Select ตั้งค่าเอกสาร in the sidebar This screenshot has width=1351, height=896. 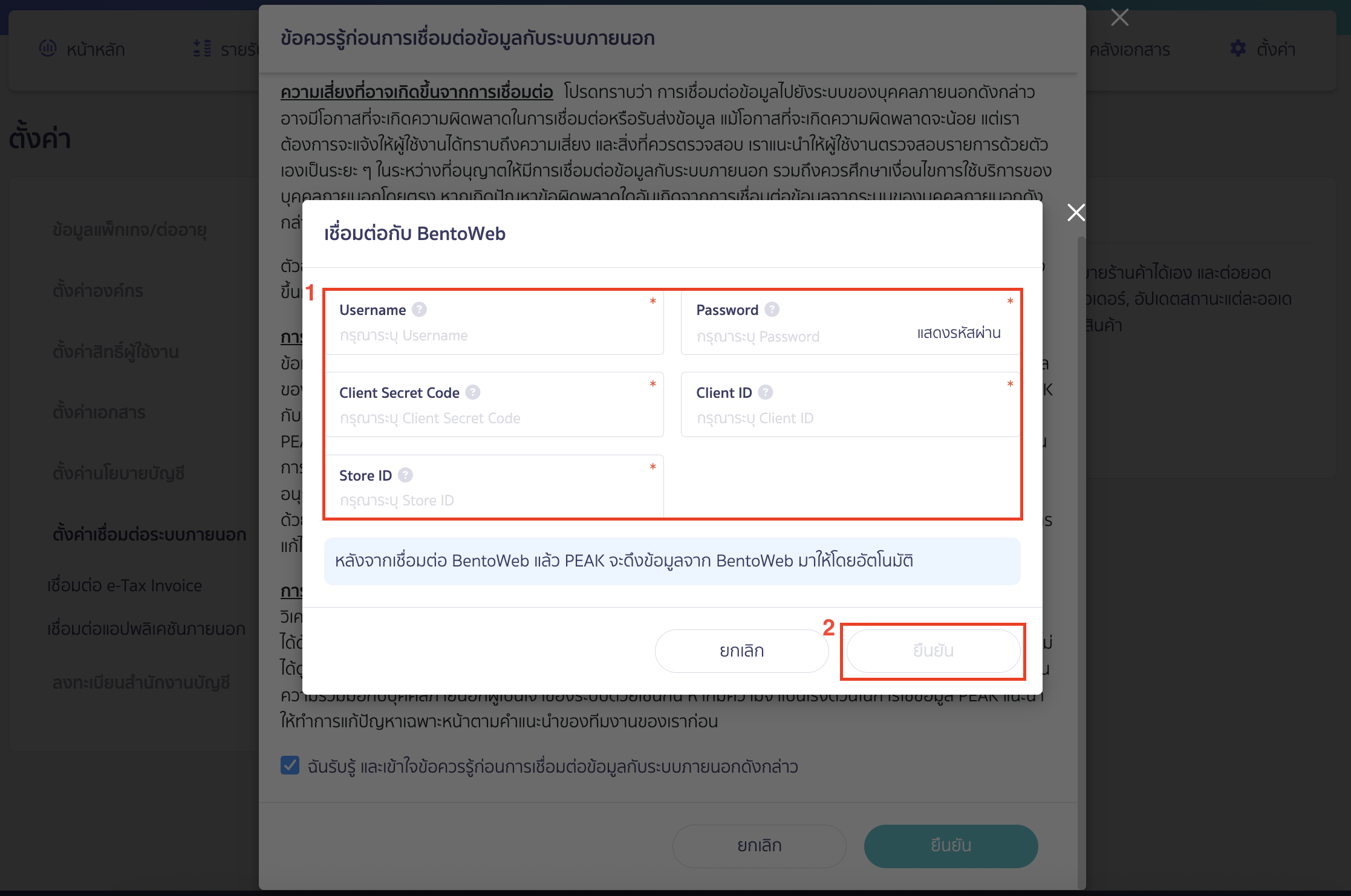99,412
